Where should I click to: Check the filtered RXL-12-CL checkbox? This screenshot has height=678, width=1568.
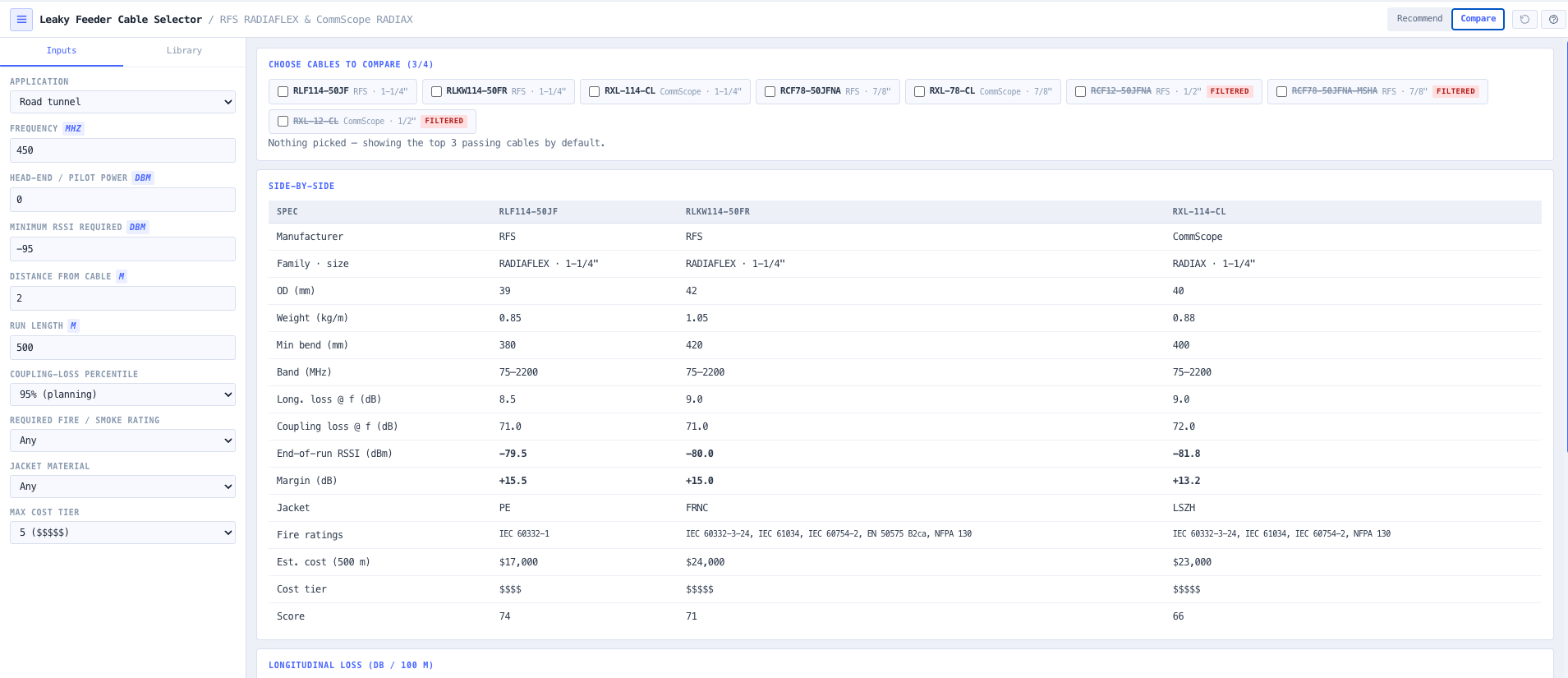tap(283, 121)
